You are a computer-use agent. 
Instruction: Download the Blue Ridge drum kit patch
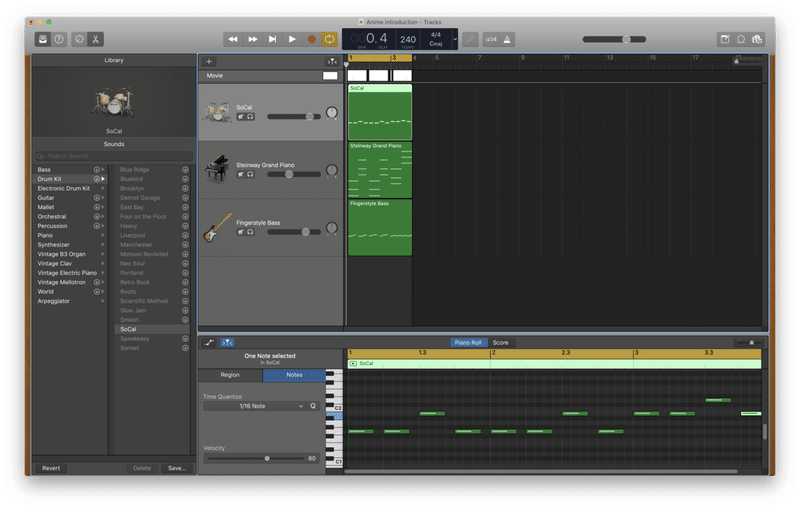pyautogui.click(x=185, y=170)
